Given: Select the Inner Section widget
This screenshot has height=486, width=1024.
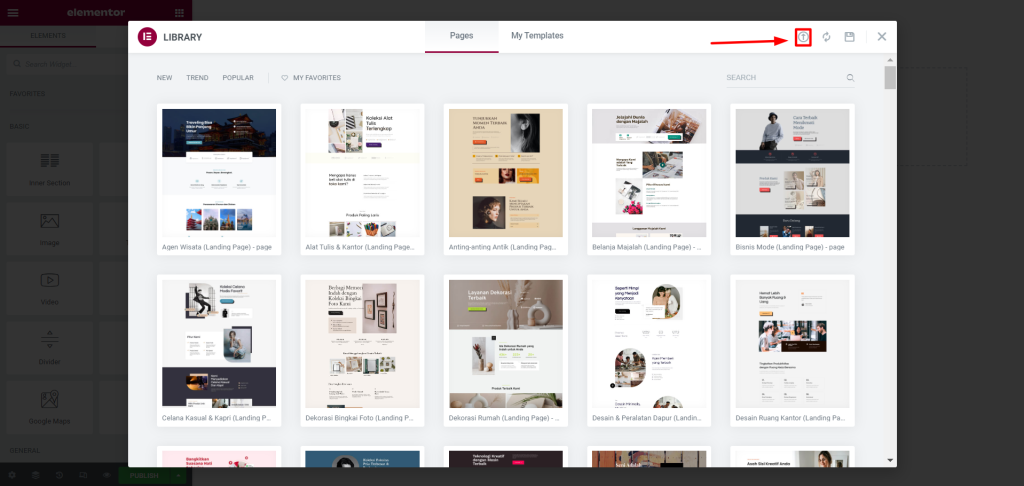Looking at the screenshot, I should click(50, 170).
